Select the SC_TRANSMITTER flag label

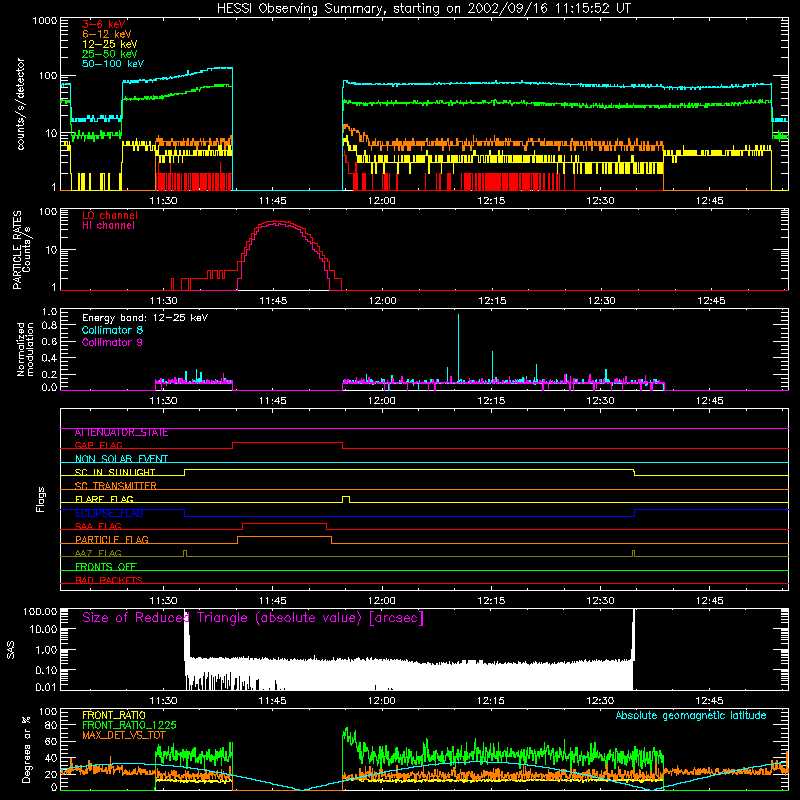116,486
